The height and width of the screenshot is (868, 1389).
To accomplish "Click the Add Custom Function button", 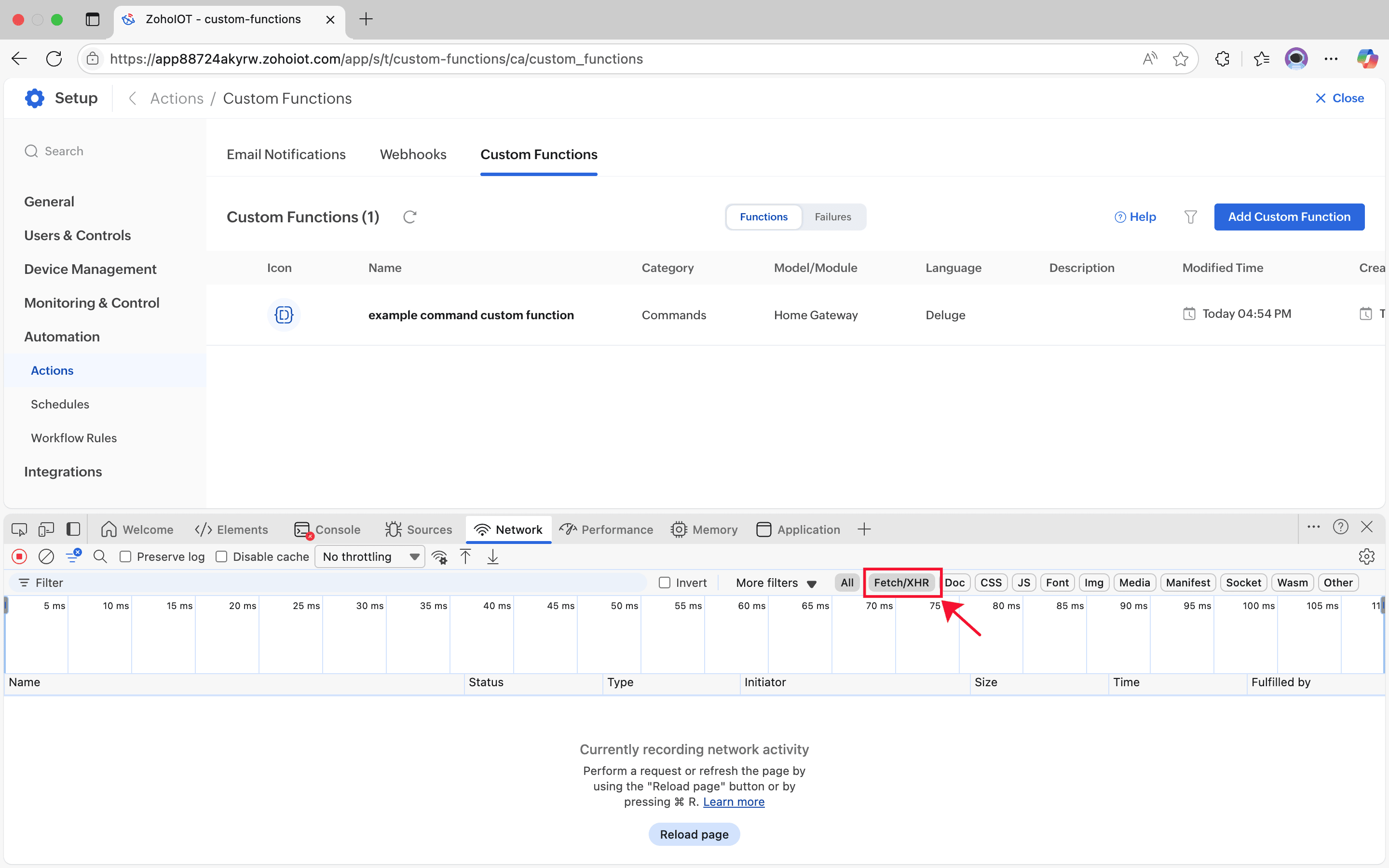I will pyautogui.click(x=1289, y=217).
